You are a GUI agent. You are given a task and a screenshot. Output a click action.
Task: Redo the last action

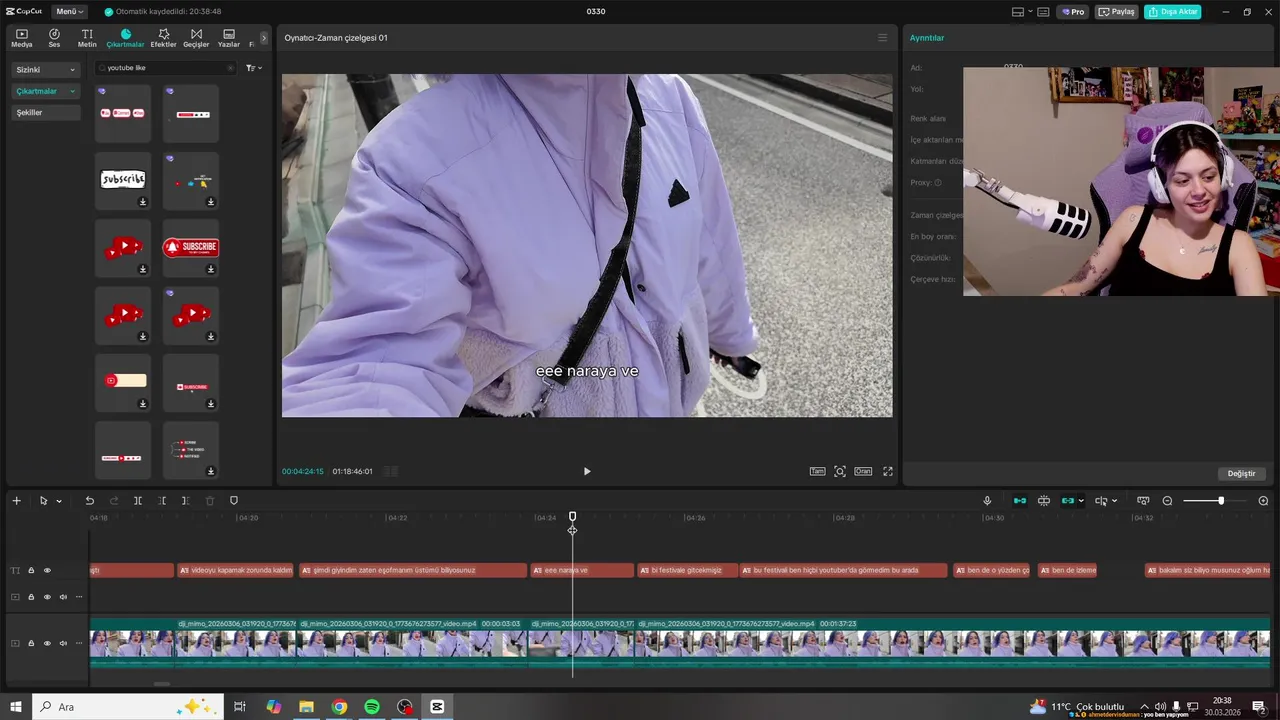(114, 501)
